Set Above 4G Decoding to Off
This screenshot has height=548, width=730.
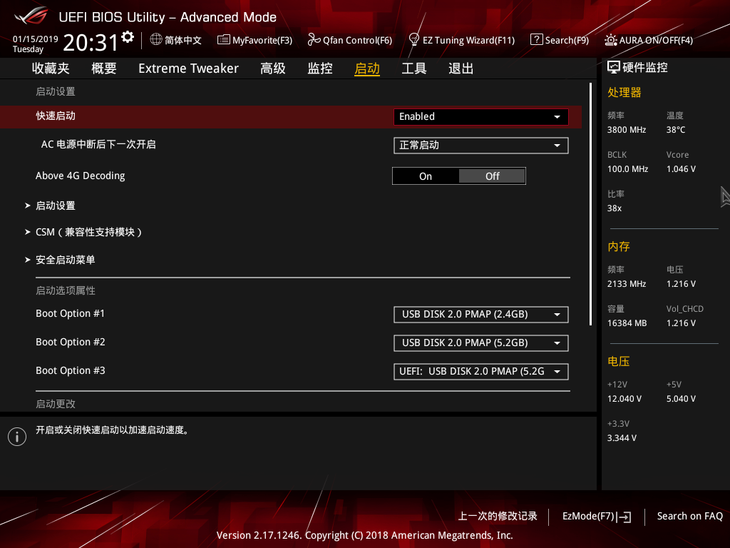[492, 176]
